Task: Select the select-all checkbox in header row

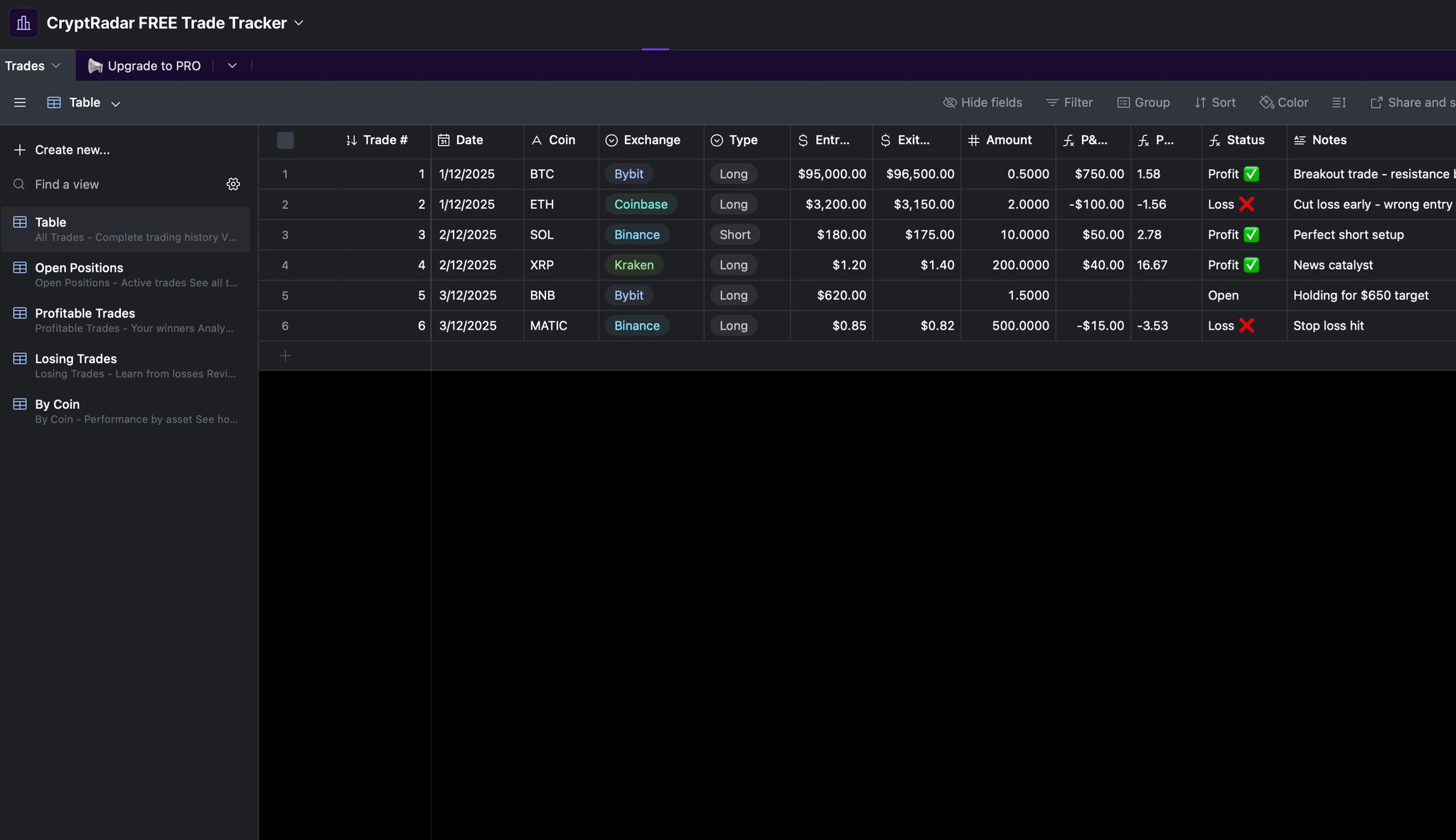Action: [x=284, y=140]
